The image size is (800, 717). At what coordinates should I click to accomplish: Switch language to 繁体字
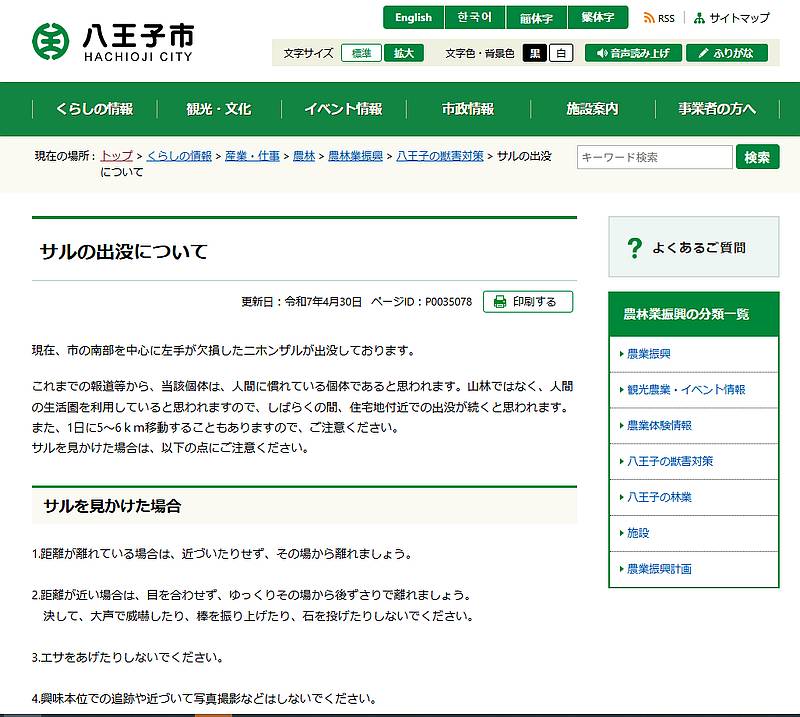[597, 17]
